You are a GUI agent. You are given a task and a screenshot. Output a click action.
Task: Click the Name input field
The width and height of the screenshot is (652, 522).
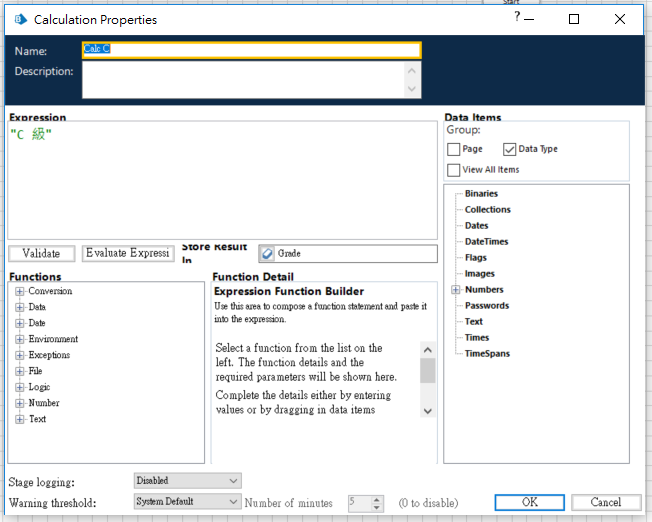point(252,50)
